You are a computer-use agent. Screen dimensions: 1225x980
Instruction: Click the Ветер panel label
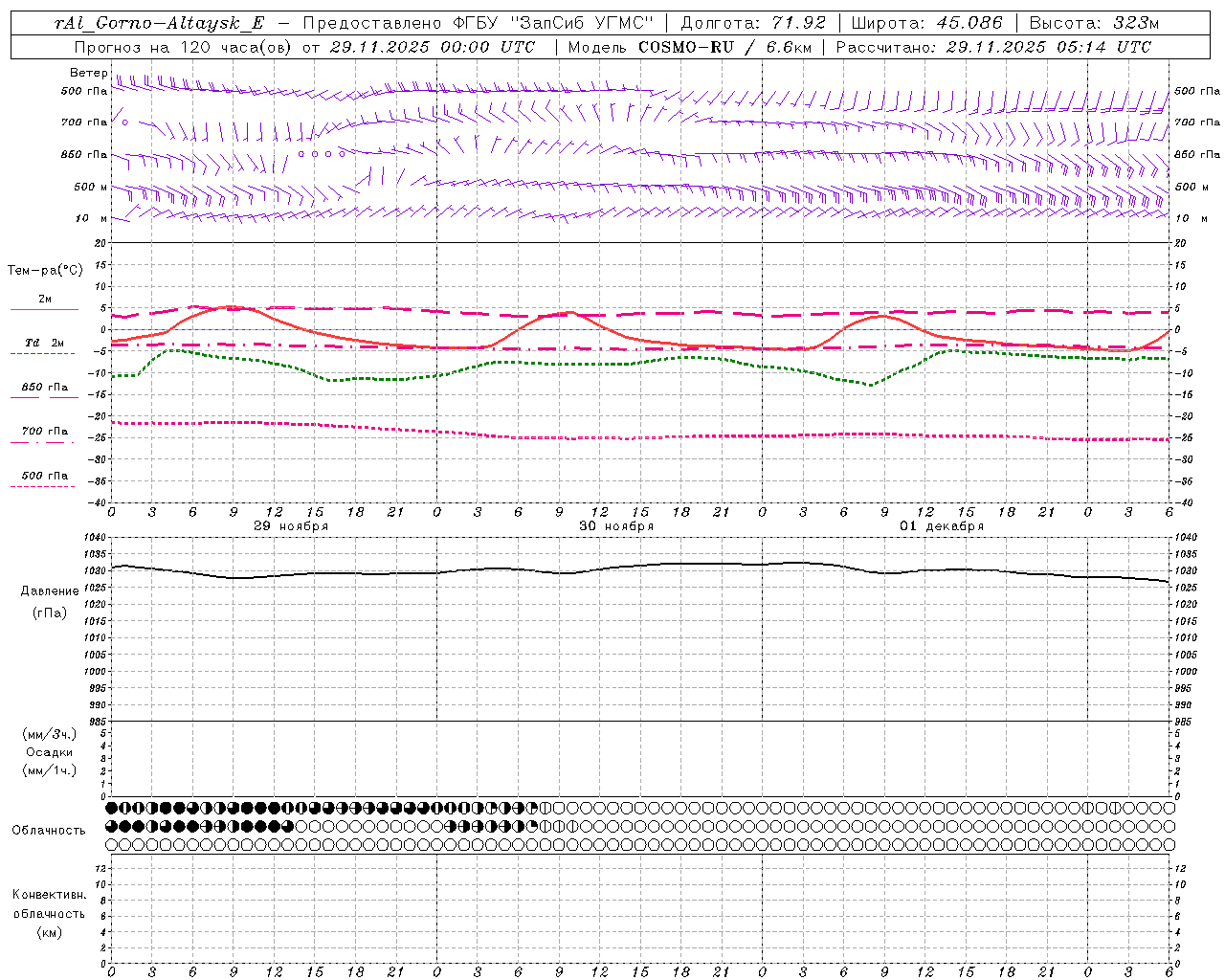coord(89,73)
